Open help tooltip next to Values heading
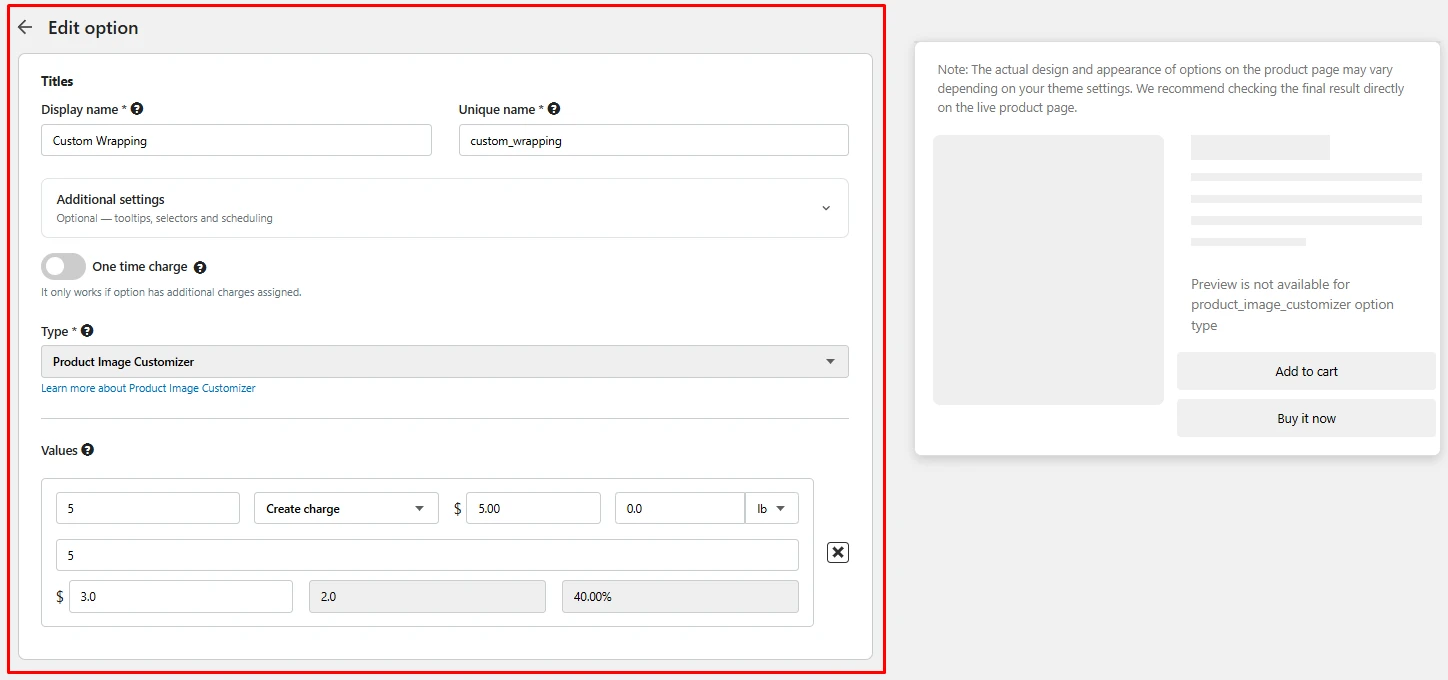This screenshot has height=680, width=1448. [88, 450]
